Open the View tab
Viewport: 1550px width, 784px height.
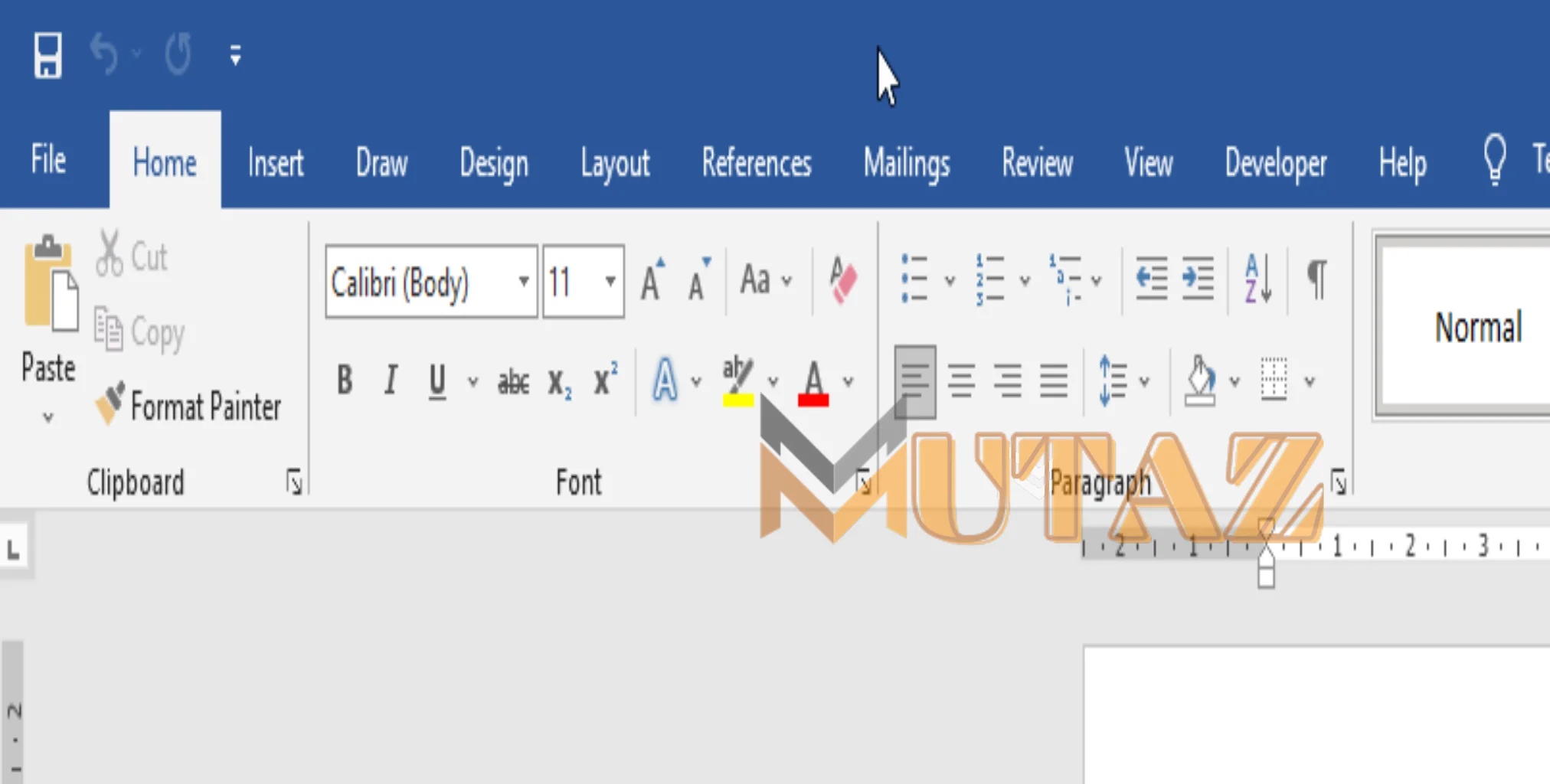pos(1149,162)
